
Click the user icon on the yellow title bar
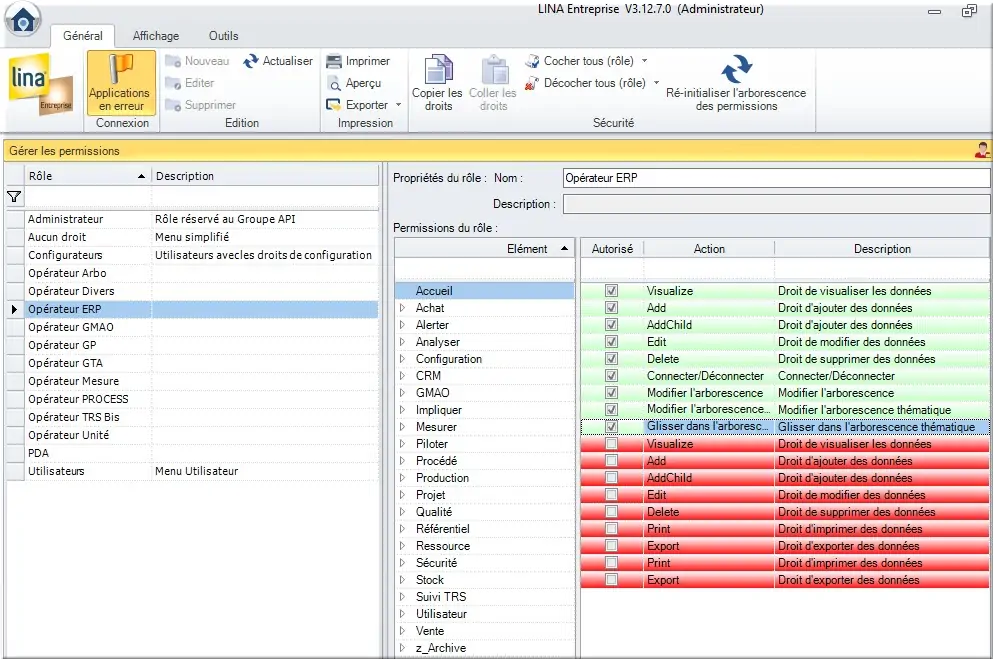pos(982,151)
